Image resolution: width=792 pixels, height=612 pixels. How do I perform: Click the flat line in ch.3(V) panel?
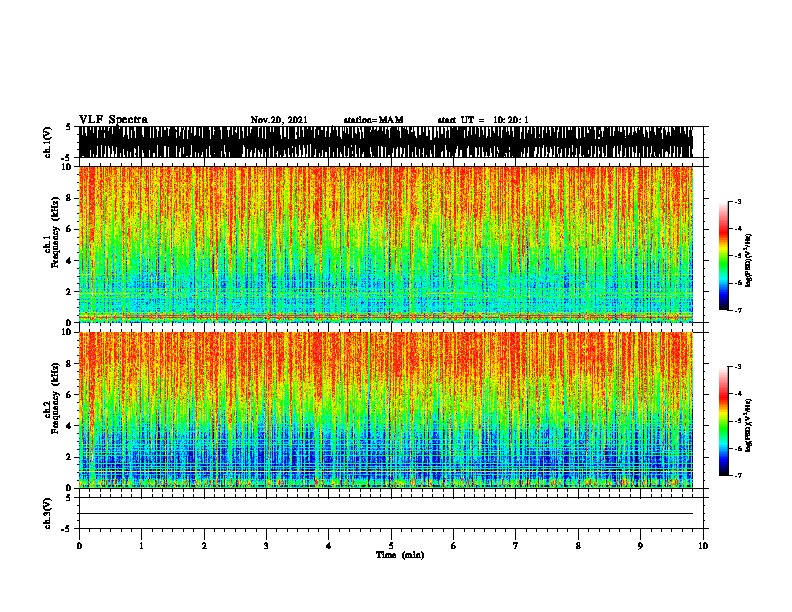pyautogui.click(x=386, y=514)
